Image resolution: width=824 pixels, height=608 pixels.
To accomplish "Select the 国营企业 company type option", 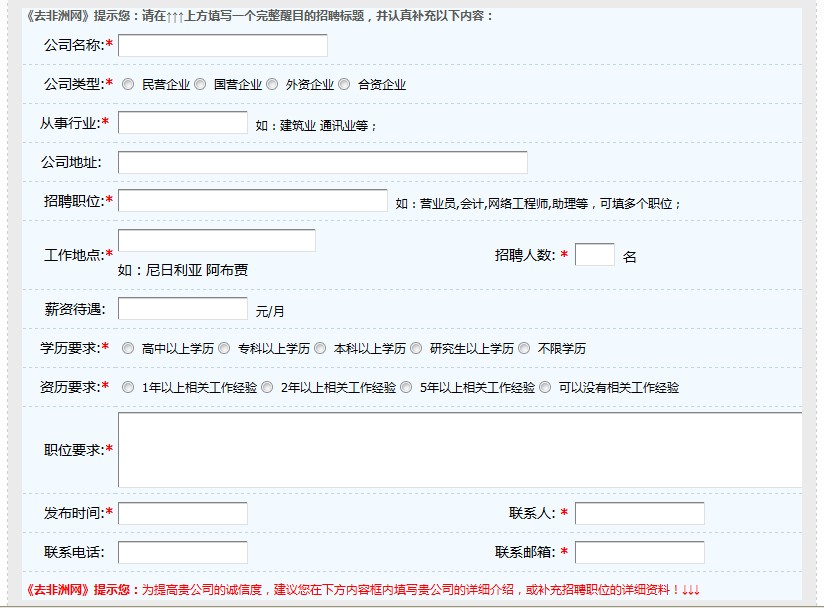I will click(202, 83).
